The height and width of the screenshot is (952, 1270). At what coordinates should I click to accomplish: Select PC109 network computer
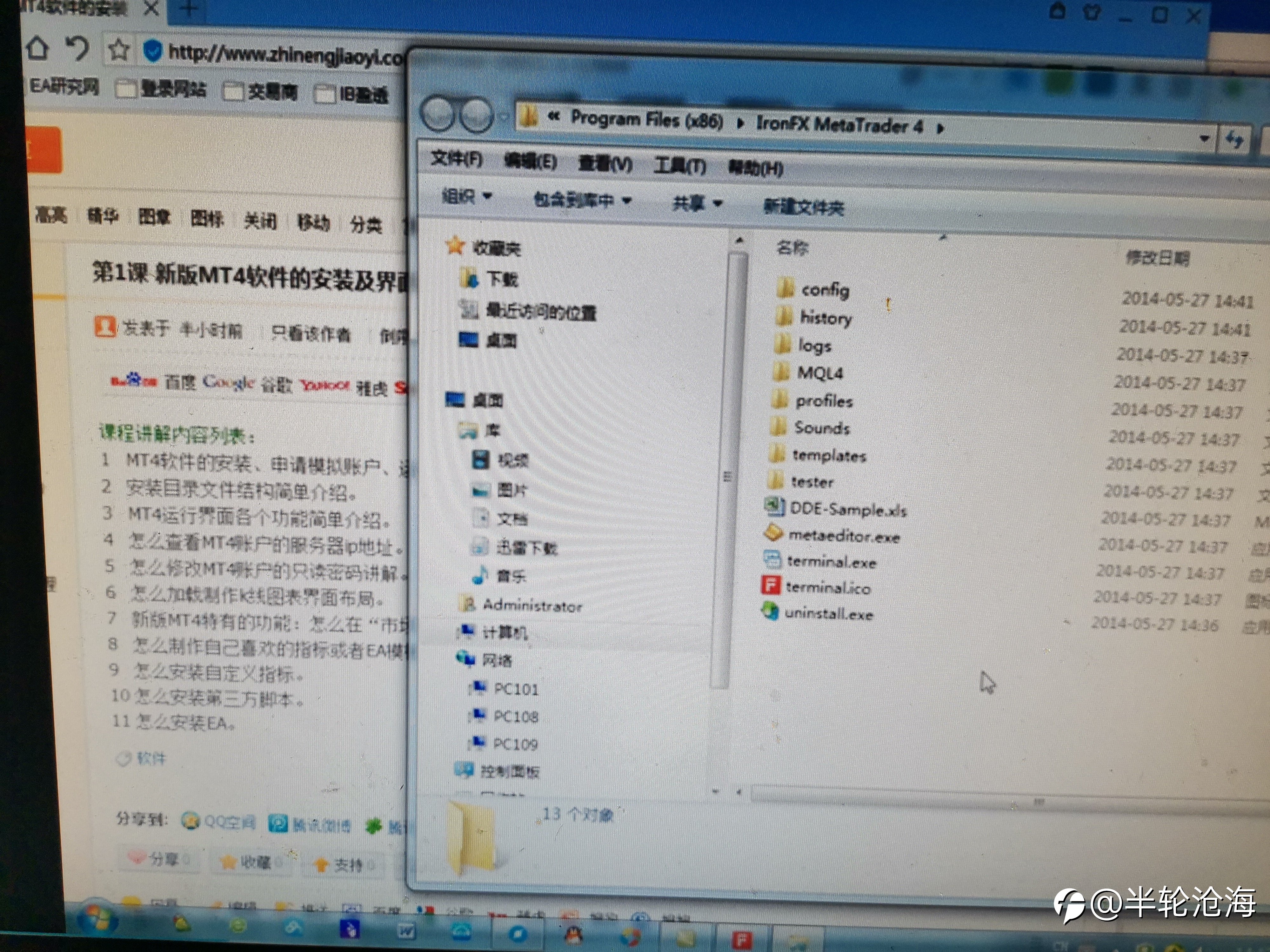point(502,743)
